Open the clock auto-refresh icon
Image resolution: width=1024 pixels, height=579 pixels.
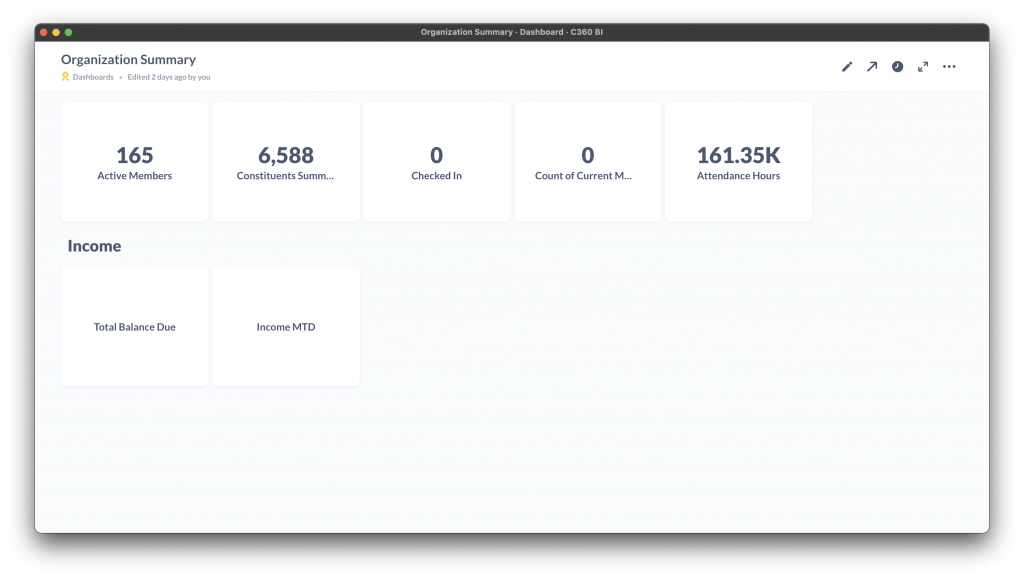pyautogui.click(x=897, y=67)
